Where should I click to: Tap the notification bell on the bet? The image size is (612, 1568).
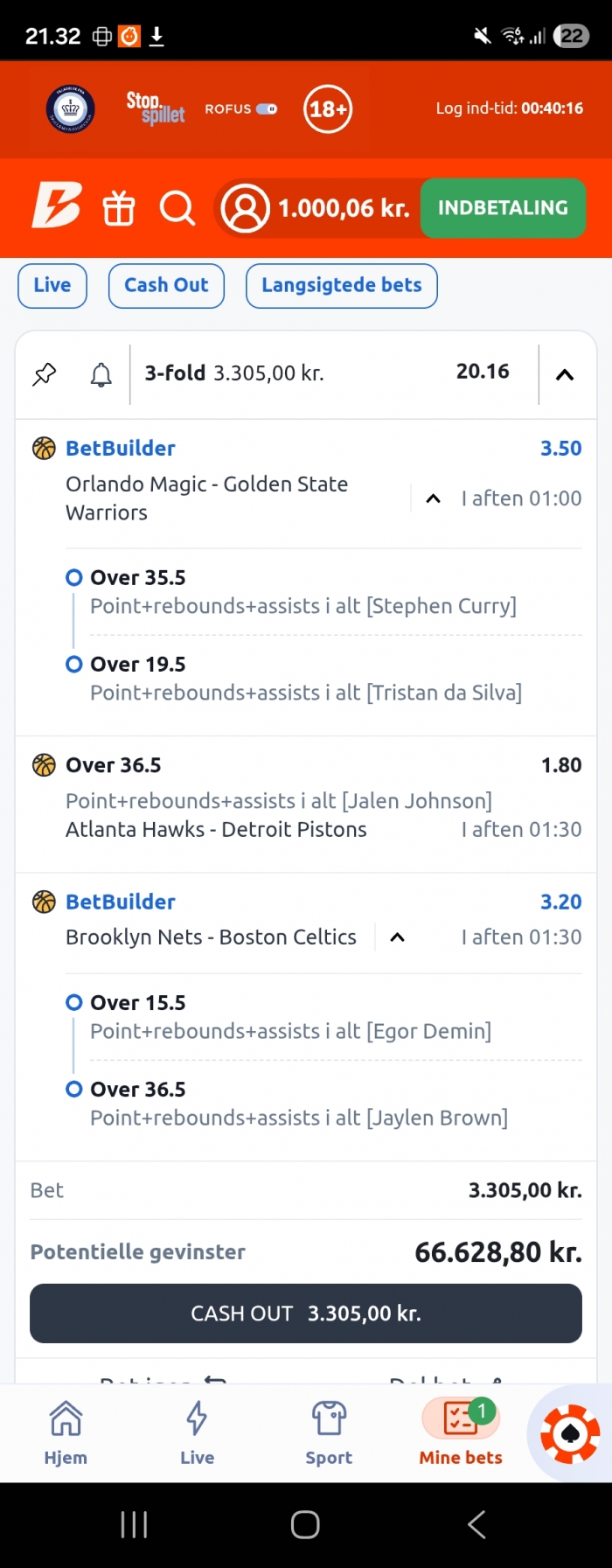pyautogui.click(x=101, y=374)
